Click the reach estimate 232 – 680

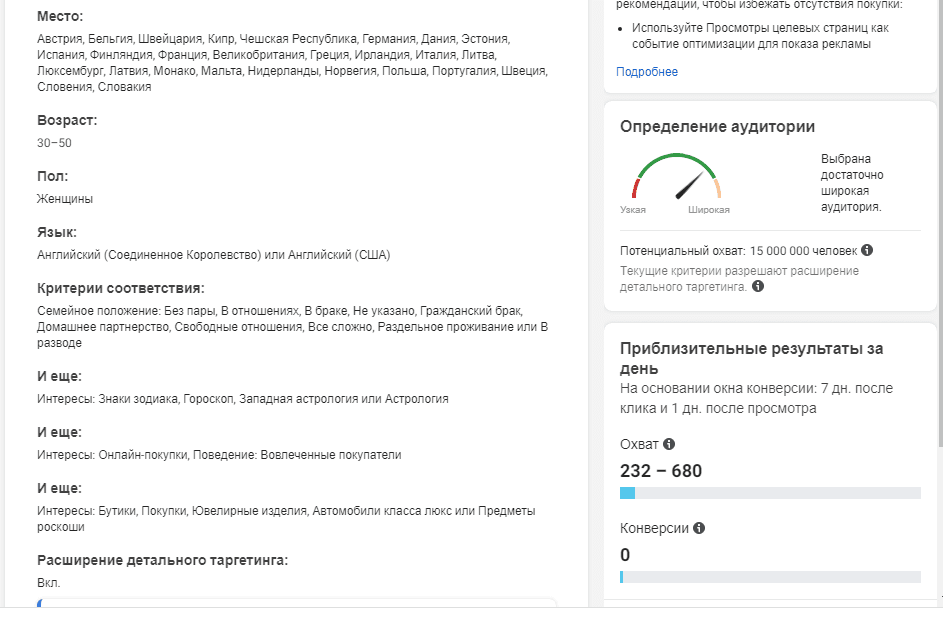tap(661, 471)
